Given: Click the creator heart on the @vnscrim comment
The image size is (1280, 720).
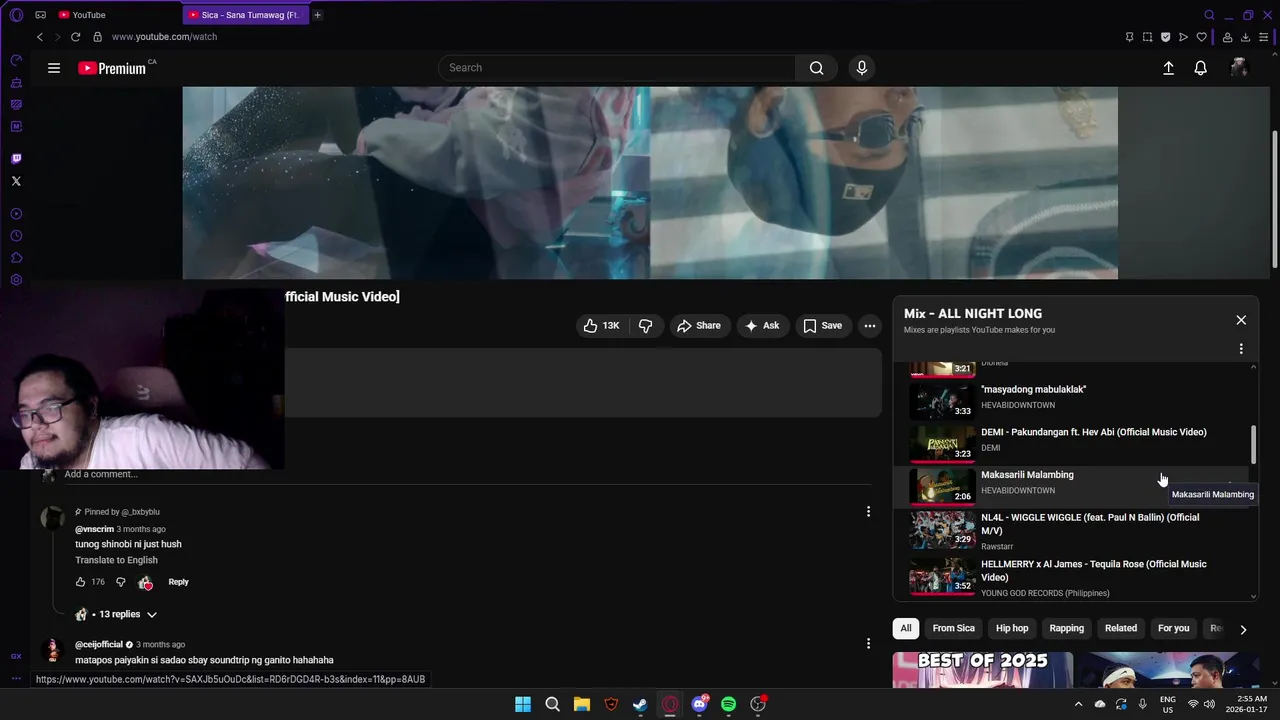Looking at the screenshot, I should pyautogui.click(x=146, y=583).
